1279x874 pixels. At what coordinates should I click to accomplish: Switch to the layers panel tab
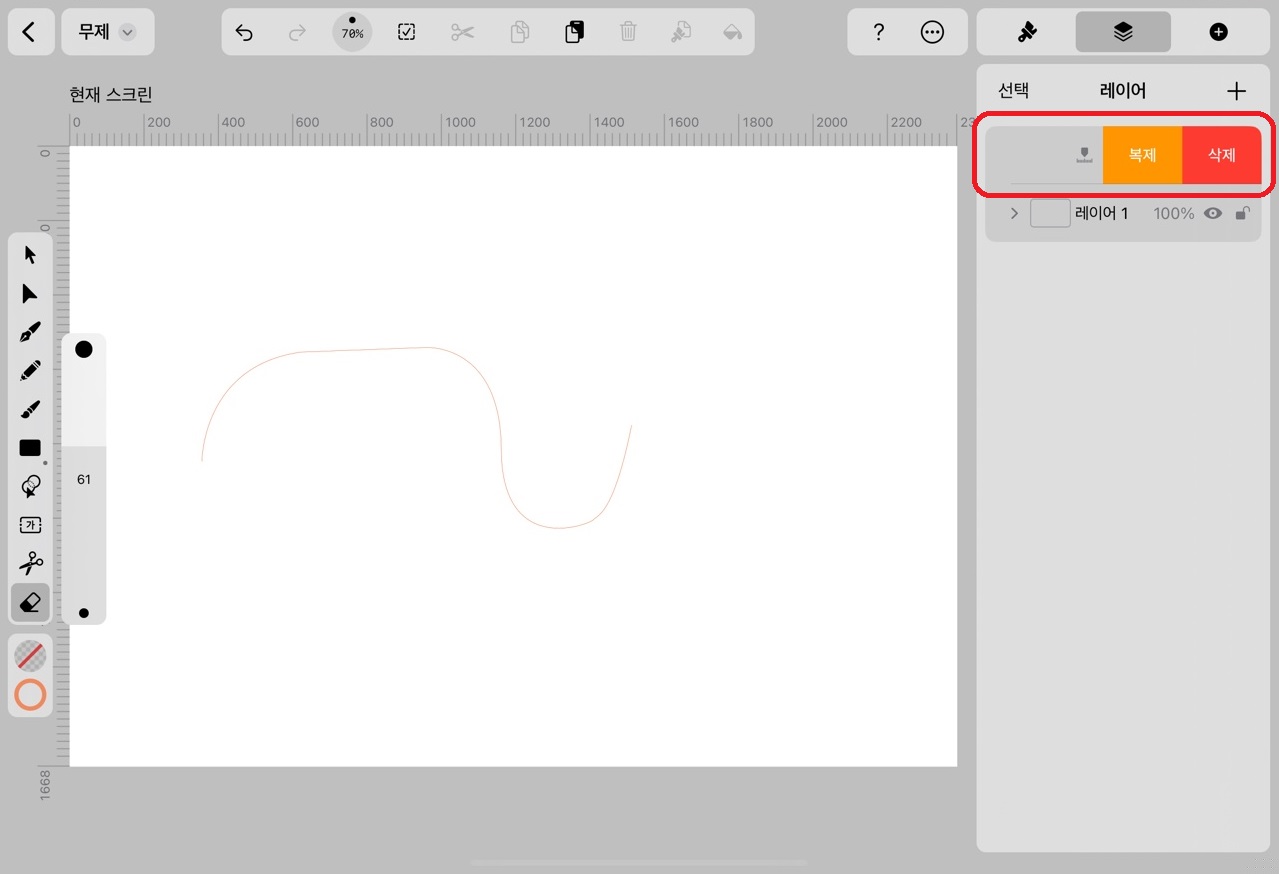tap(1123, 32)
